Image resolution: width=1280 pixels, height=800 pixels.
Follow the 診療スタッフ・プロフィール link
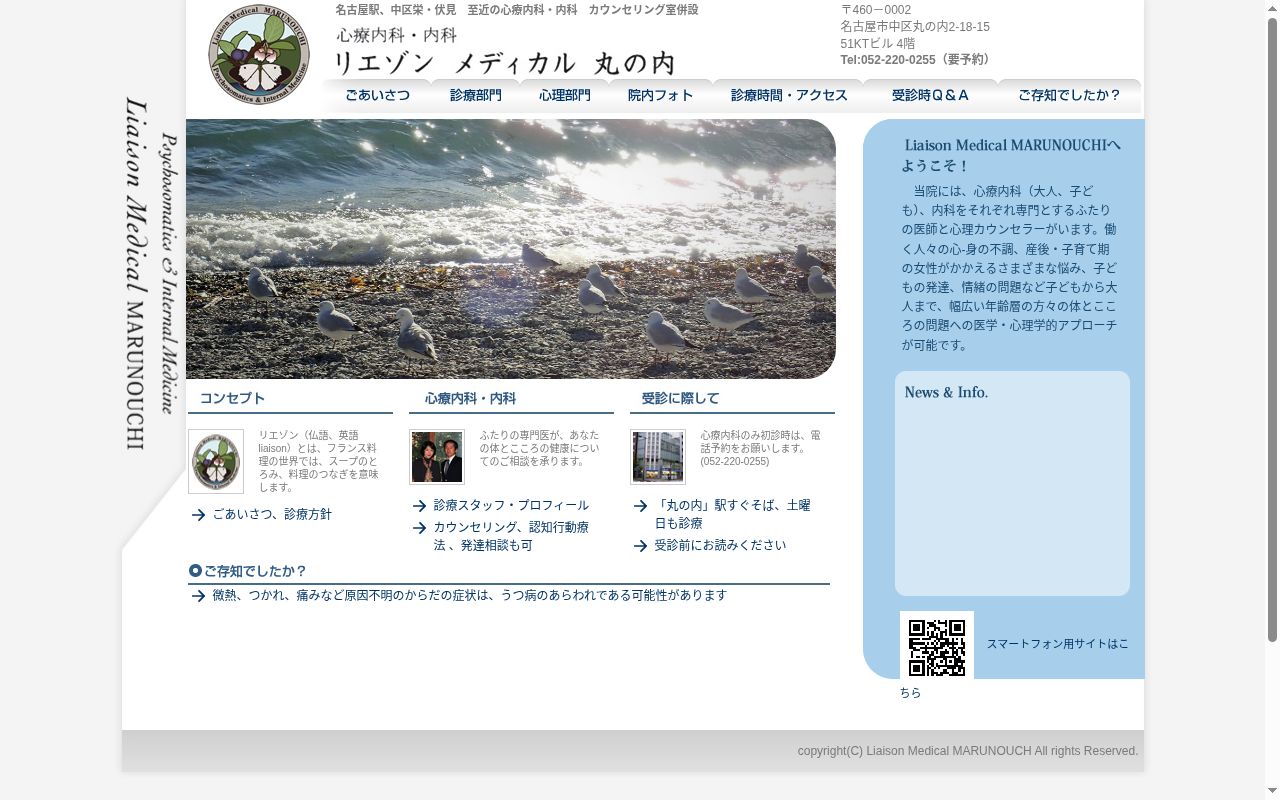point(511,505)
